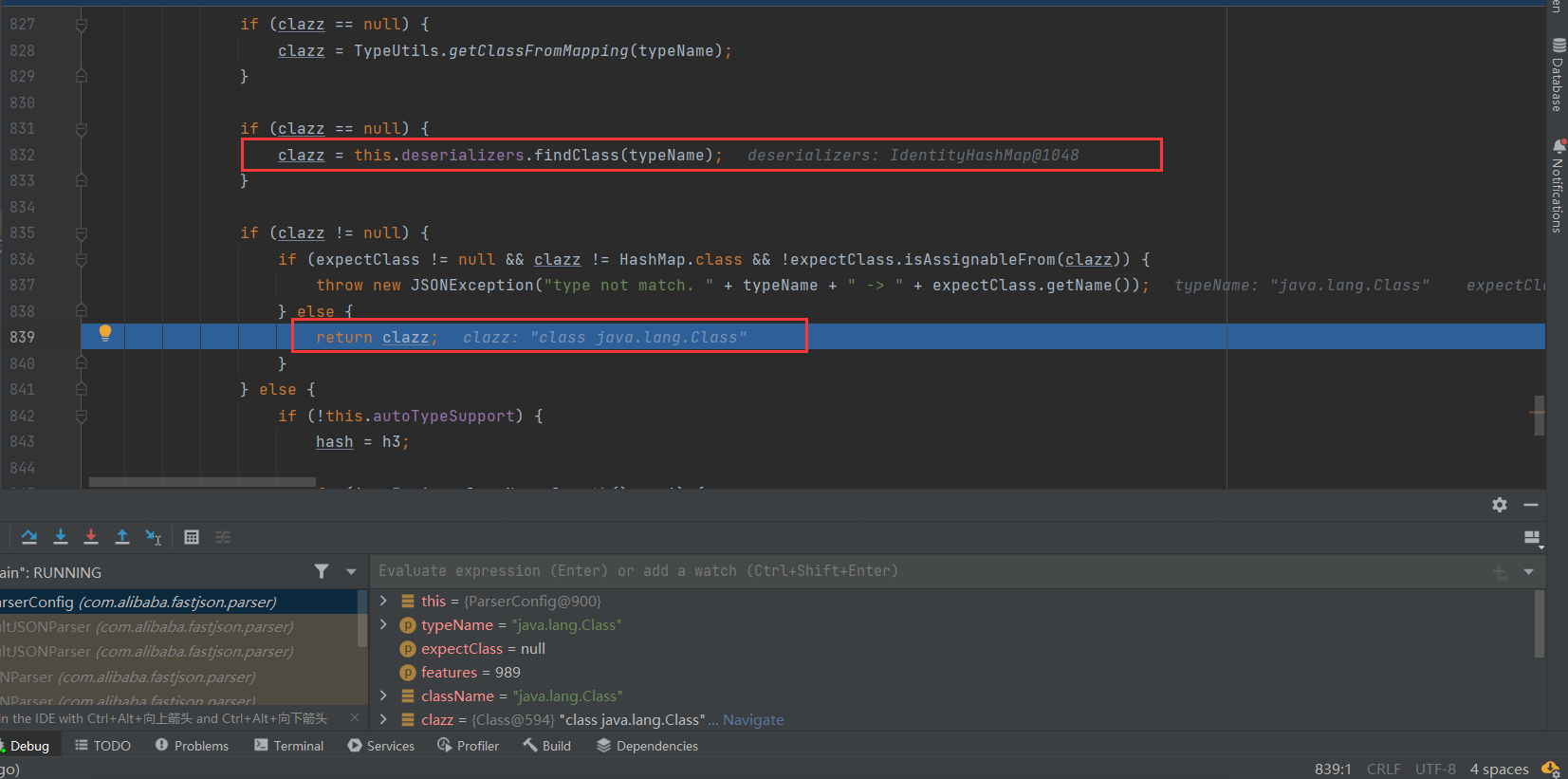Hide the Debug tool window
This screenshot has width=1568, height=779.
point(1531,505)
